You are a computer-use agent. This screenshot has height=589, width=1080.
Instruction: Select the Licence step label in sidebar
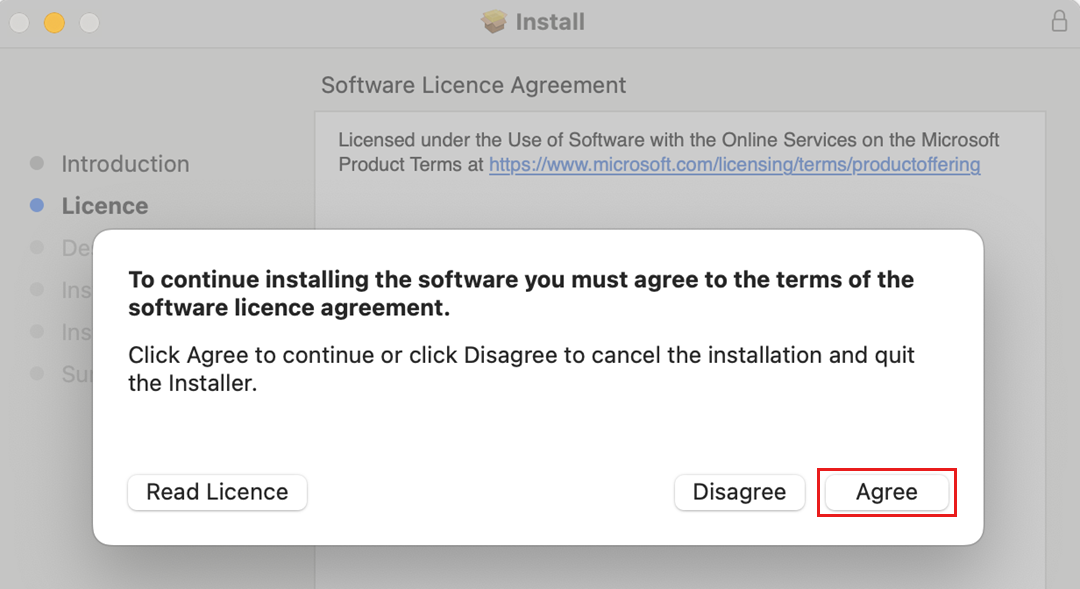pyautogui.click(x=104, y=205)
